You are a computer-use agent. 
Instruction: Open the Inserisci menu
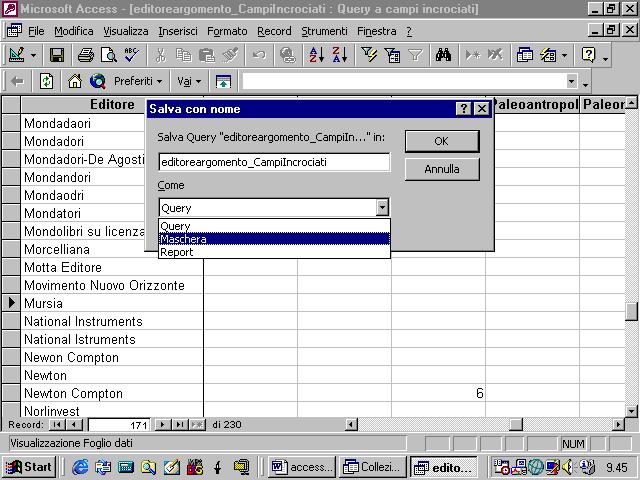point(178,31)
